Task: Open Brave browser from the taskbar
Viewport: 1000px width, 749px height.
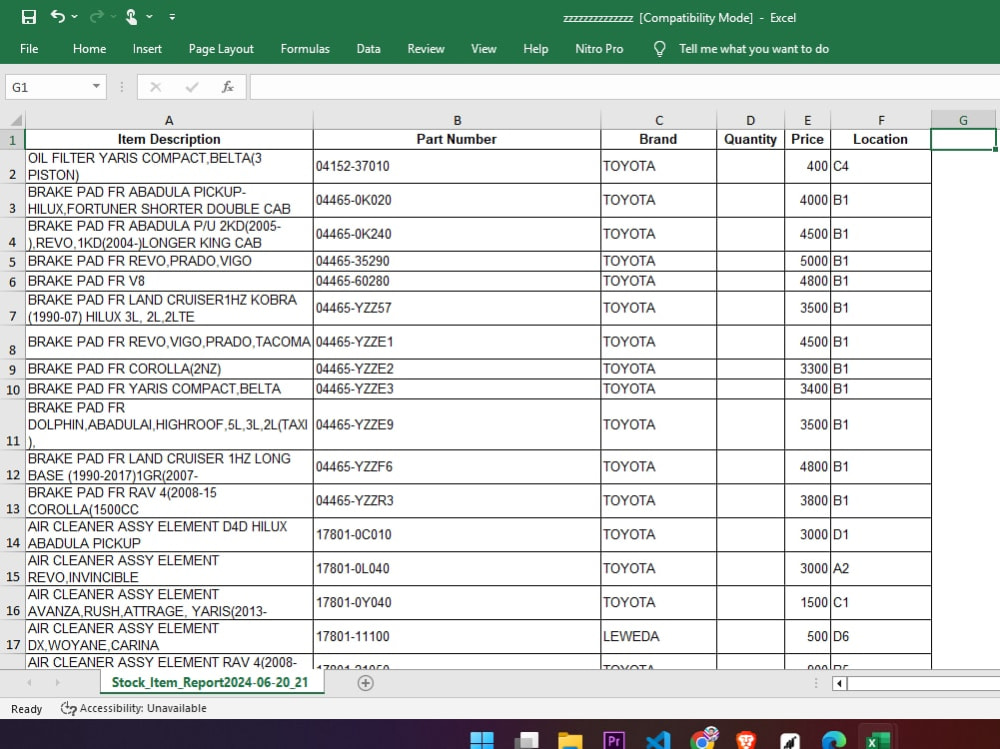Action: pos(746,740)
